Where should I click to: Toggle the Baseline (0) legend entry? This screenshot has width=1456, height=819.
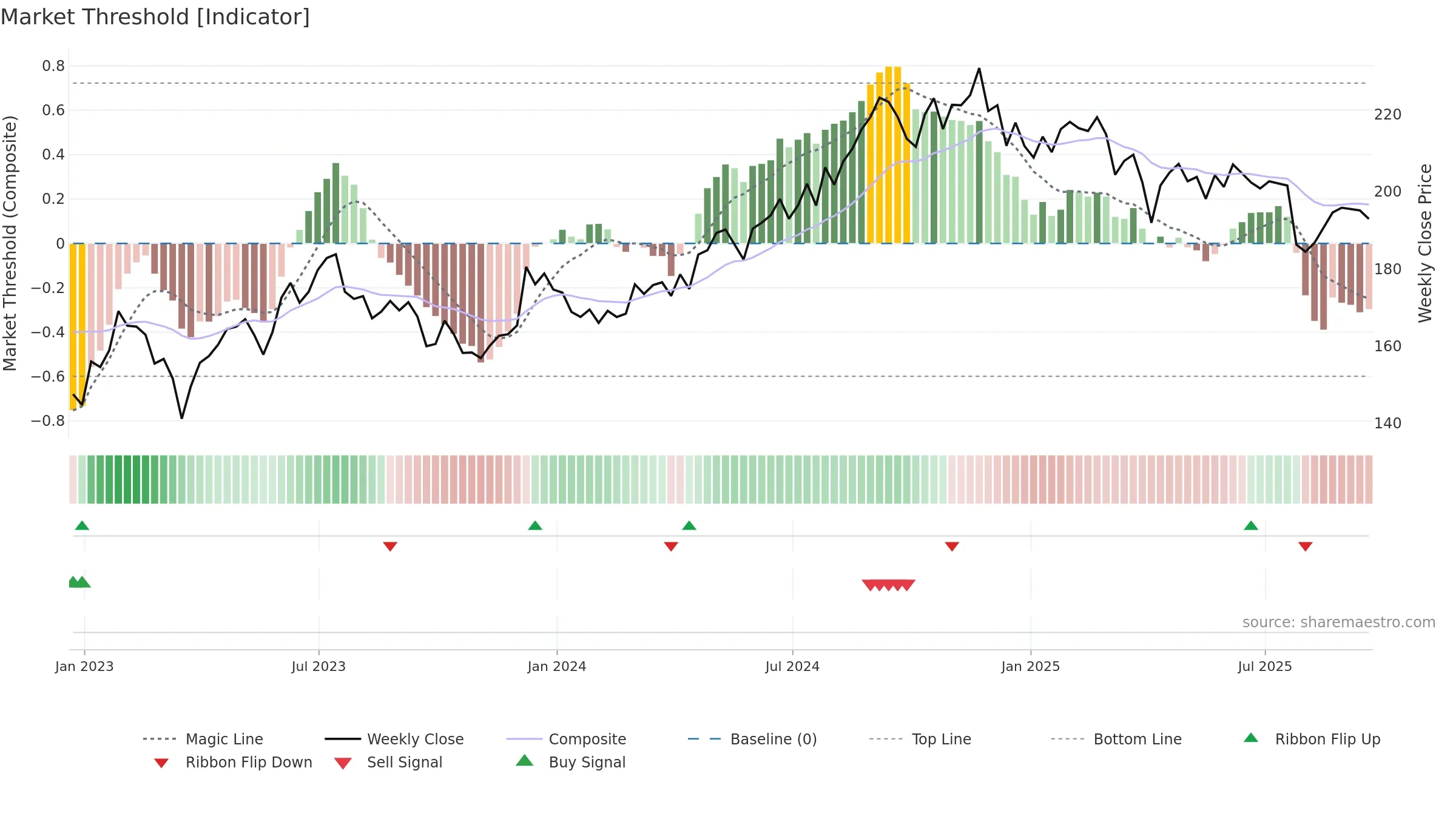click(x=752, y=739)
